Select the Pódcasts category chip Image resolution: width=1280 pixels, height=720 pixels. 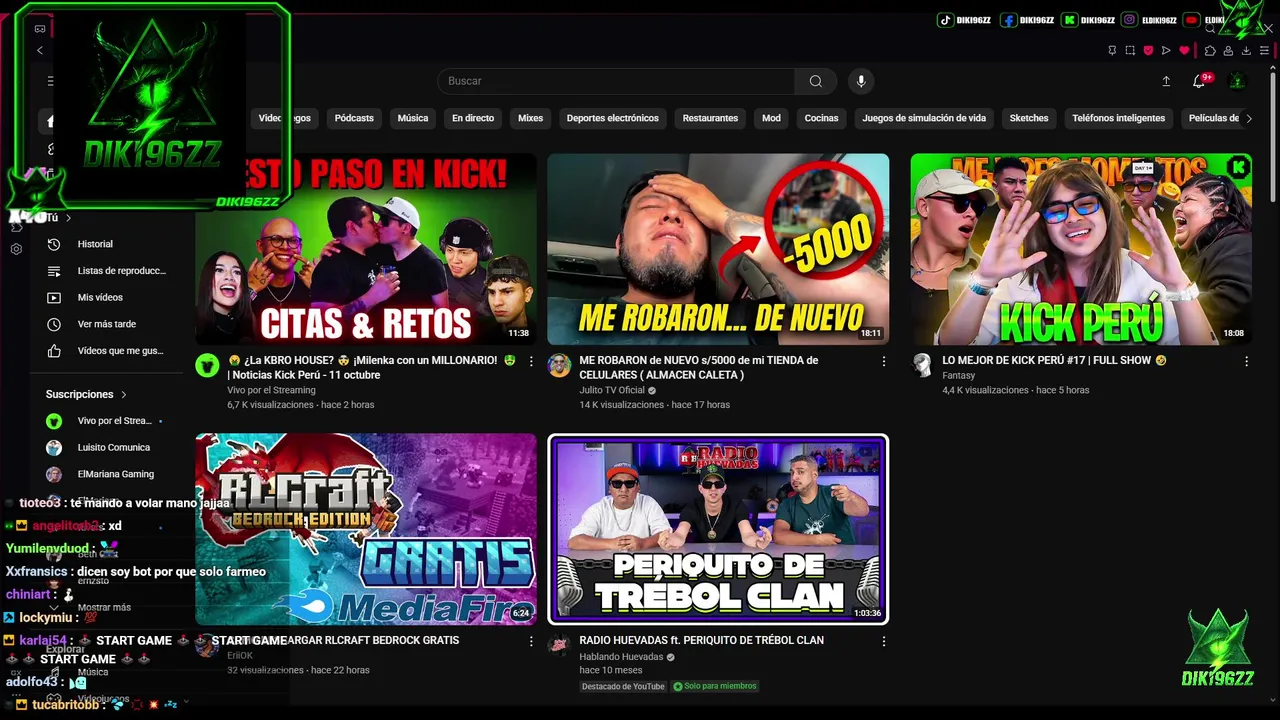(354, 118)
